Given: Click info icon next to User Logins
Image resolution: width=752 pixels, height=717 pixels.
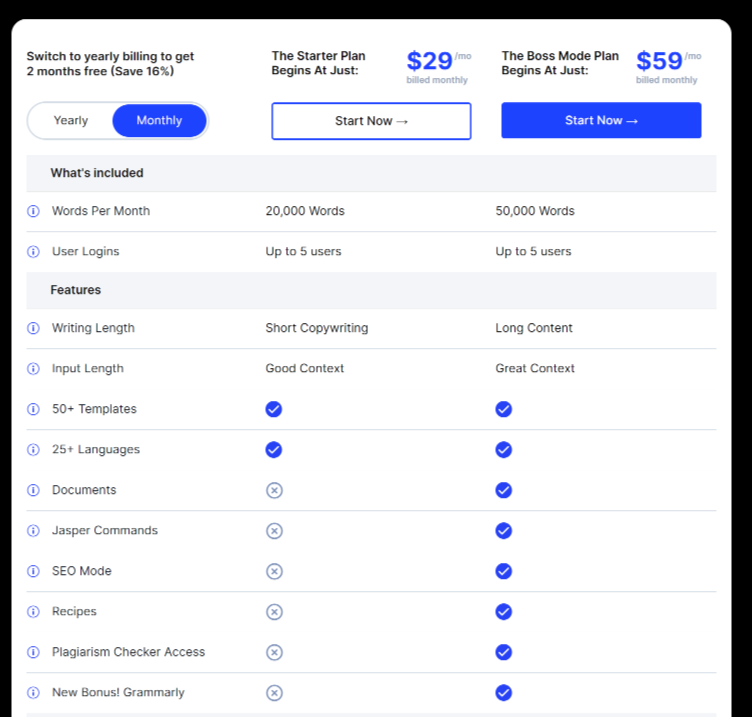Looking at the screenshot, I should point(33,252).
